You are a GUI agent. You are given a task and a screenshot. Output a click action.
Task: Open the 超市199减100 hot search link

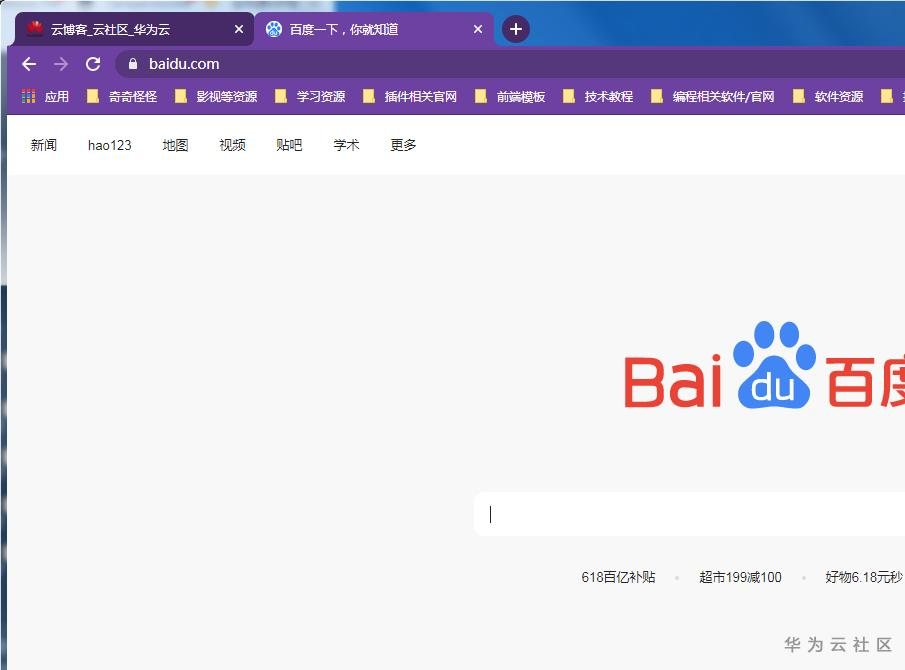[x=741, y=577]
